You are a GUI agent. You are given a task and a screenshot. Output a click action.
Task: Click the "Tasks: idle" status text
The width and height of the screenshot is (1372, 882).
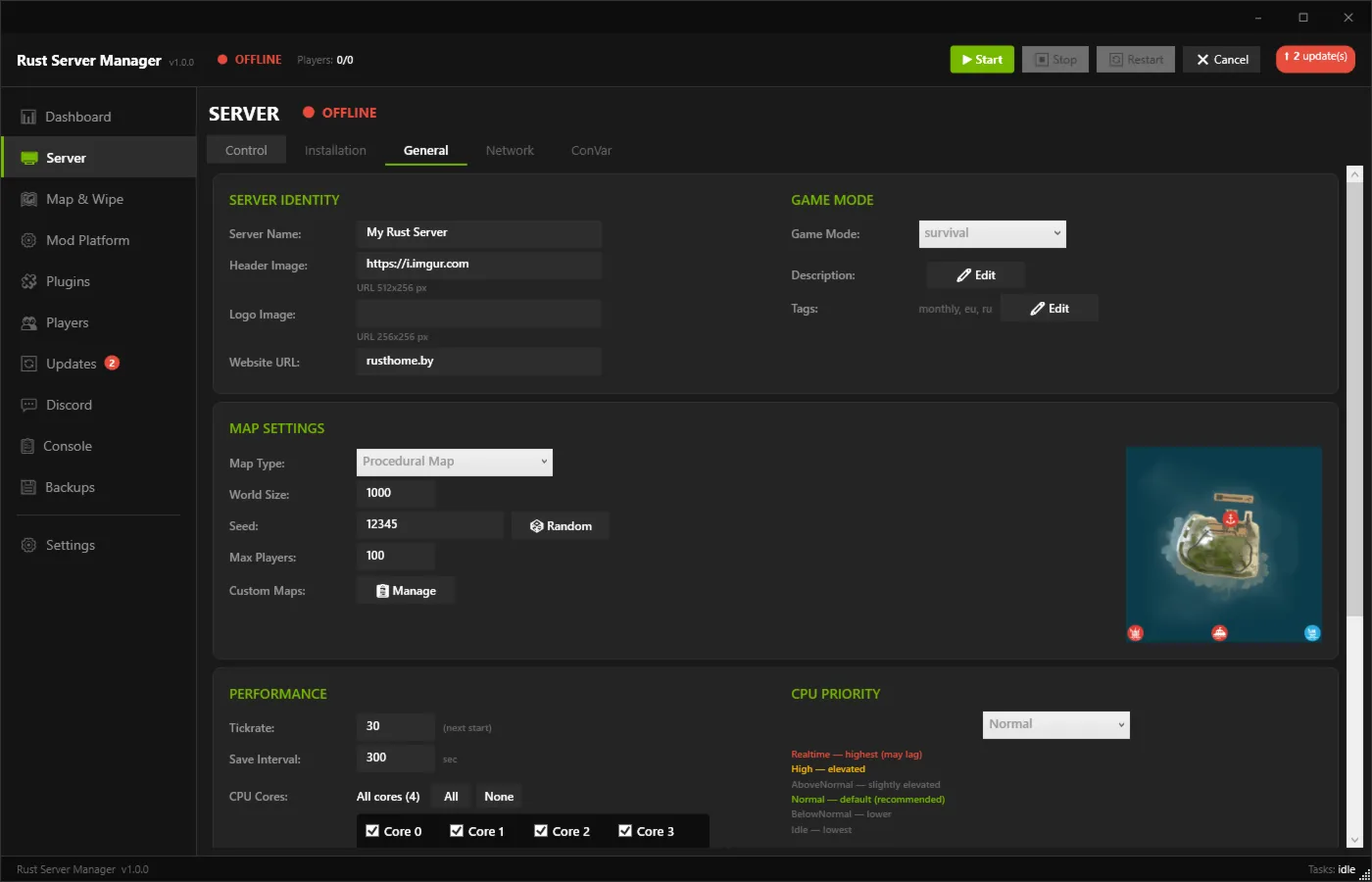click(x=1331, y=870)
